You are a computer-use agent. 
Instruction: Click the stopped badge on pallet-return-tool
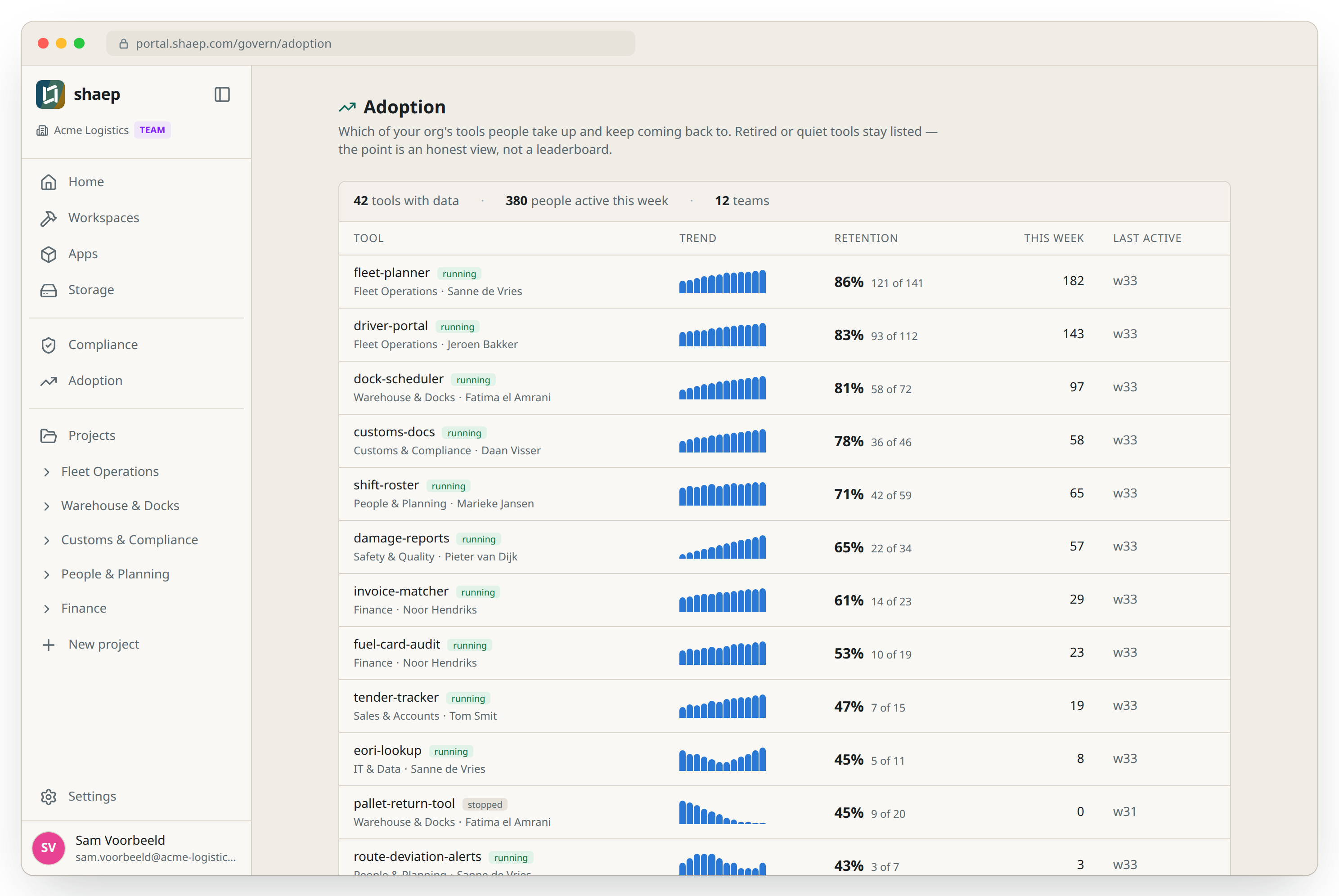pos(485,805)
